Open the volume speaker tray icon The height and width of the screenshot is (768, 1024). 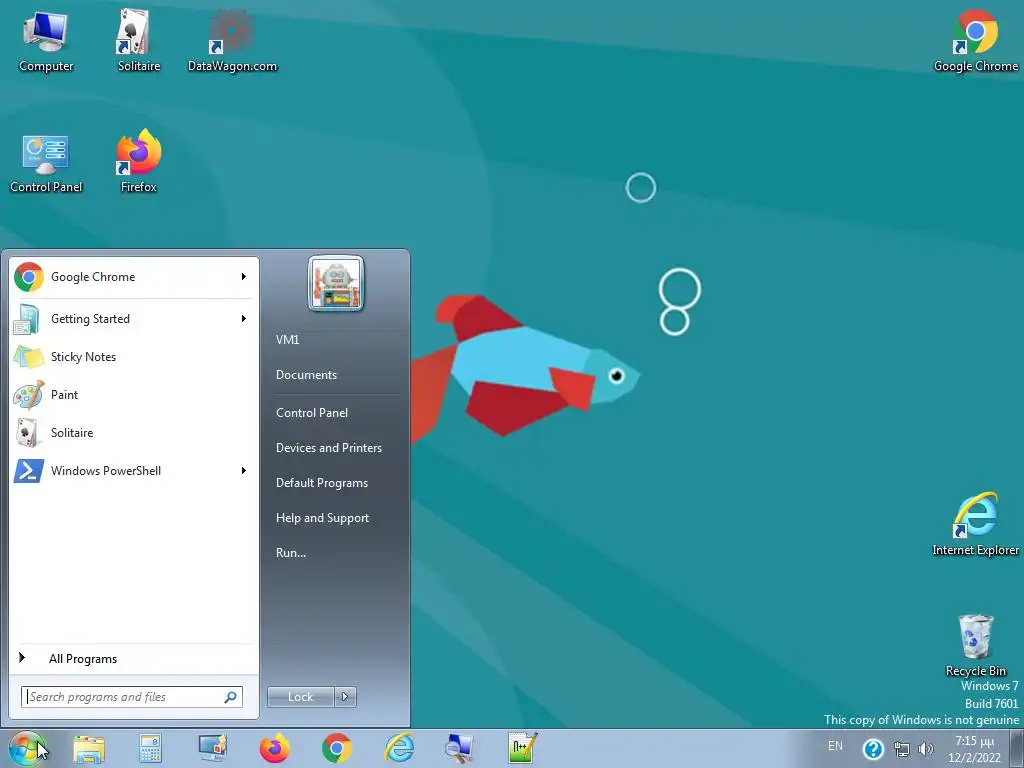click(925, 749)
